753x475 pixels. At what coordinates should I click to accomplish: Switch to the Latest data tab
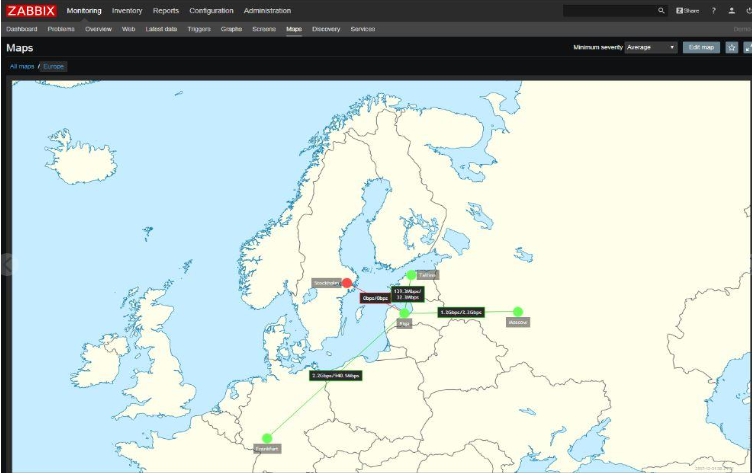pyautogui.click(x=161, y=29)
